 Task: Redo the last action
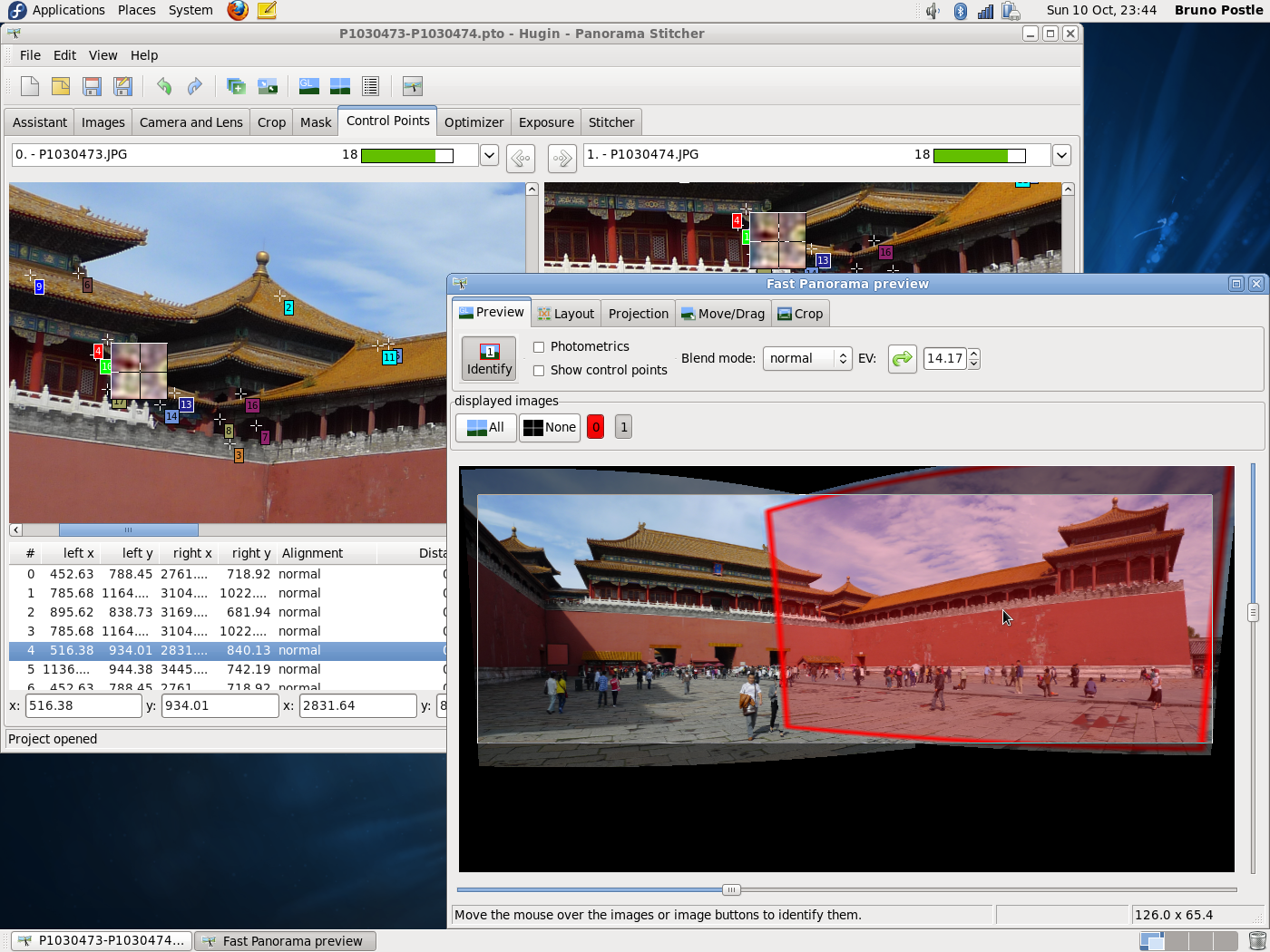pos(194,85)
